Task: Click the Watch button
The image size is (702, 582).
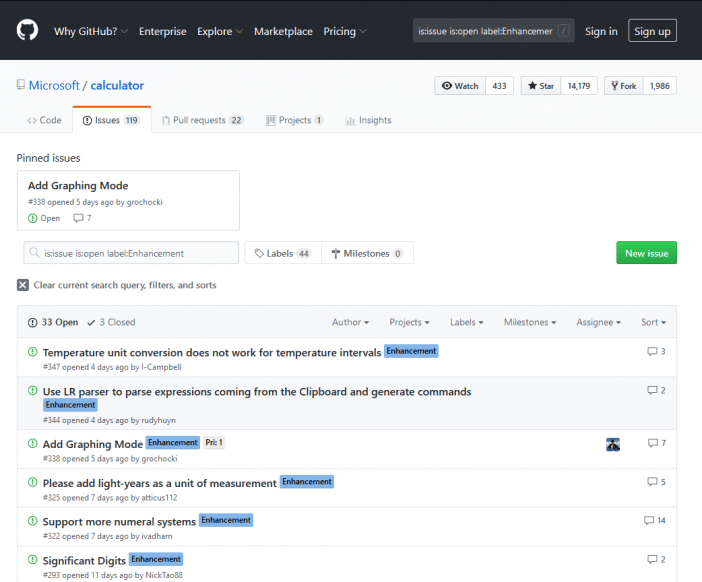Action: pyautogui.click(x=460, y=86)
